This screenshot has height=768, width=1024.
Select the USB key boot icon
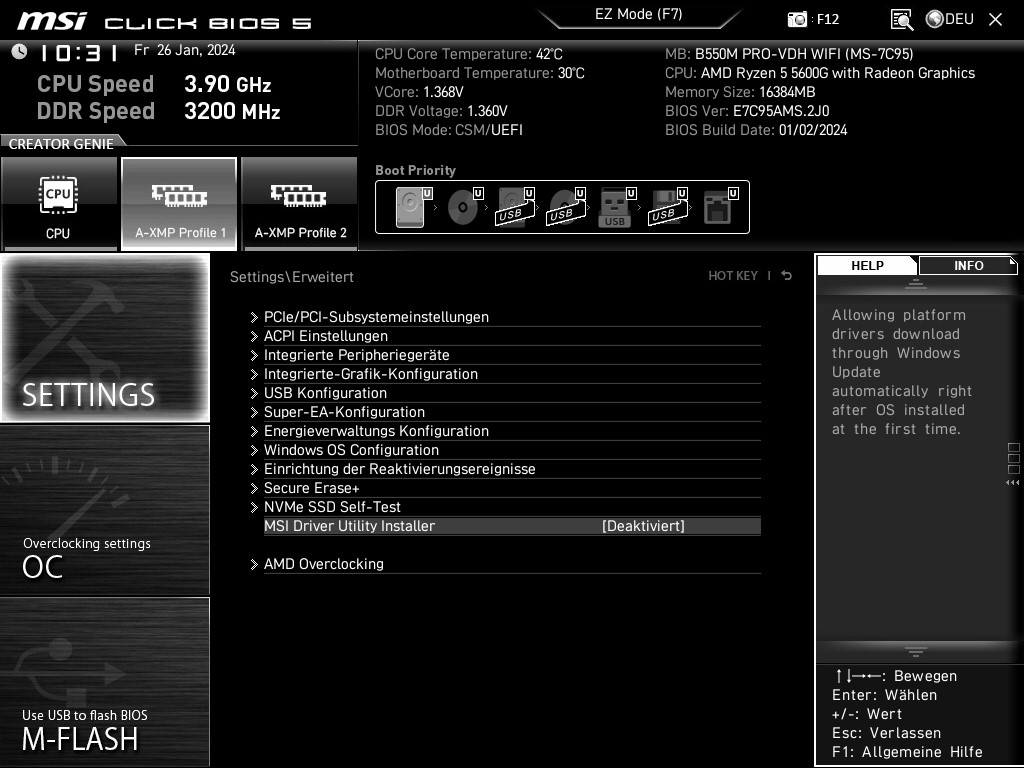coord(616,207)
